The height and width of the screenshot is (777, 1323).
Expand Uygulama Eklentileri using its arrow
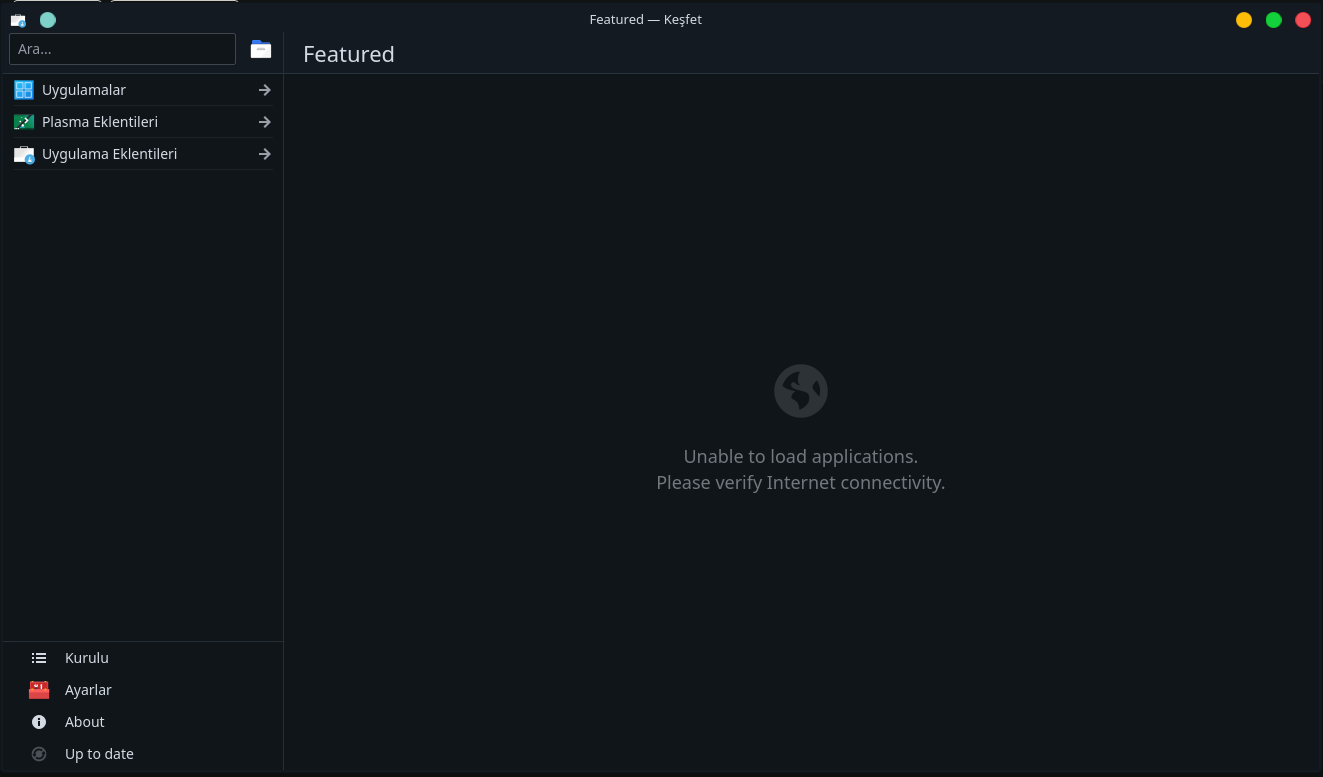click(x=264, y=154)
